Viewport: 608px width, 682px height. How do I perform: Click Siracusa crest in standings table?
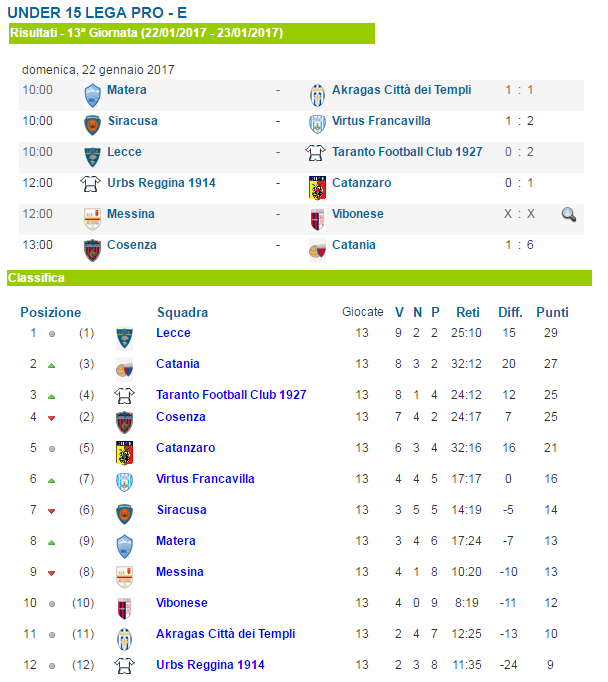click(124, 514)
